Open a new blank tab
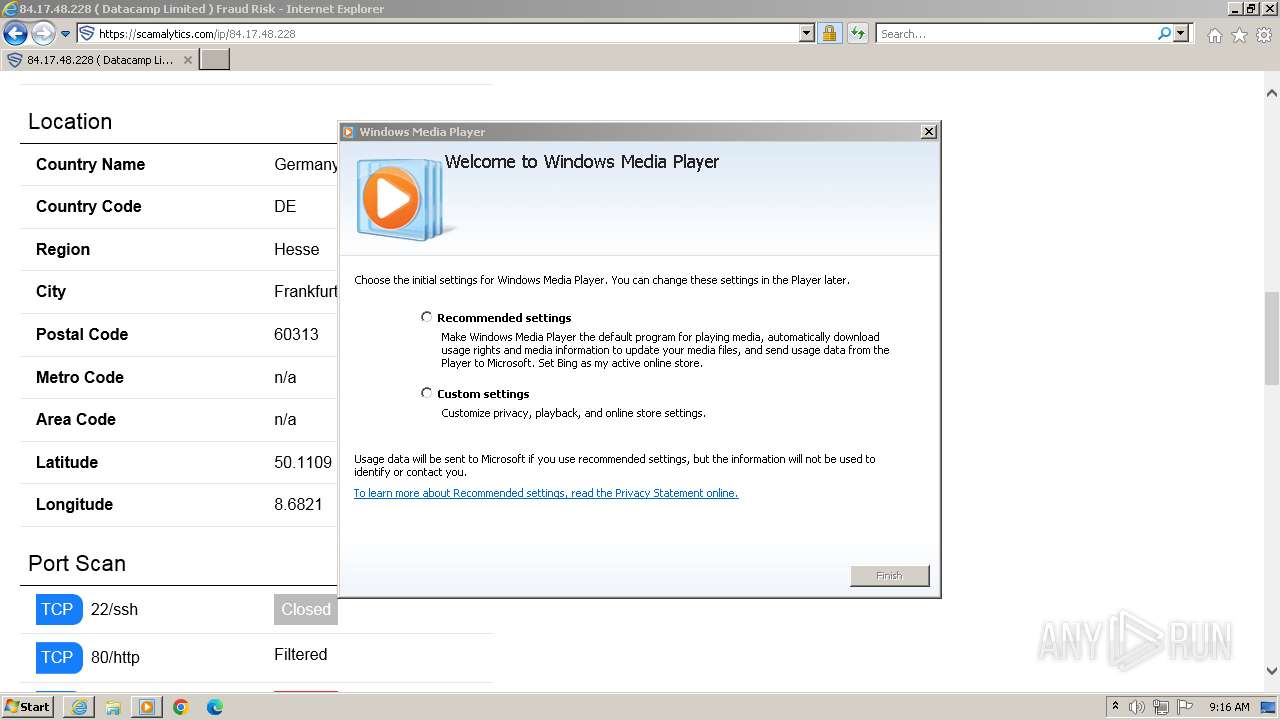This screenshot has width=1280, height=720. [x=215, y=60]
